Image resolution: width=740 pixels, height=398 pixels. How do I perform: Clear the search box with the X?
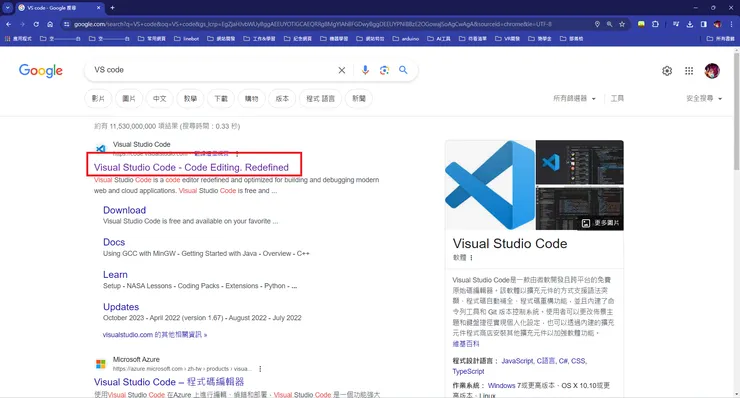pyautogui.click(x=342, y=70)
